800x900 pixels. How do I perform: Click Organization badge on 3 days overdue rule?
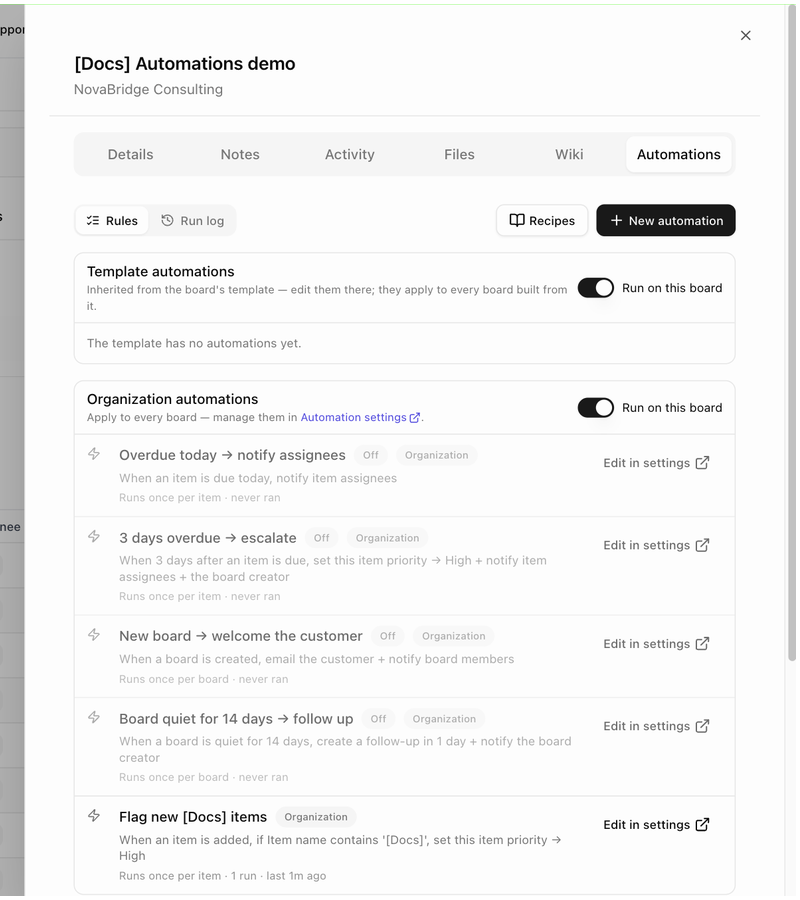point(389,540)
